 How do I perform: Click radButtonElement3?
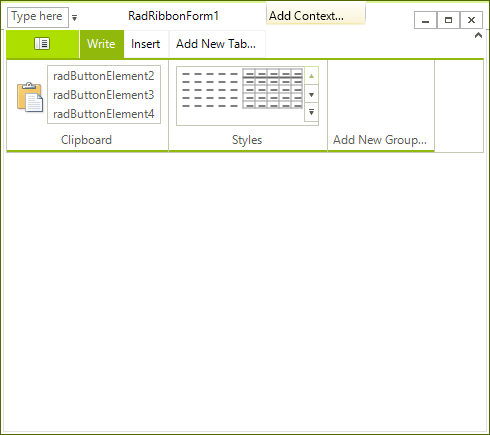click(x=104, y=95)
